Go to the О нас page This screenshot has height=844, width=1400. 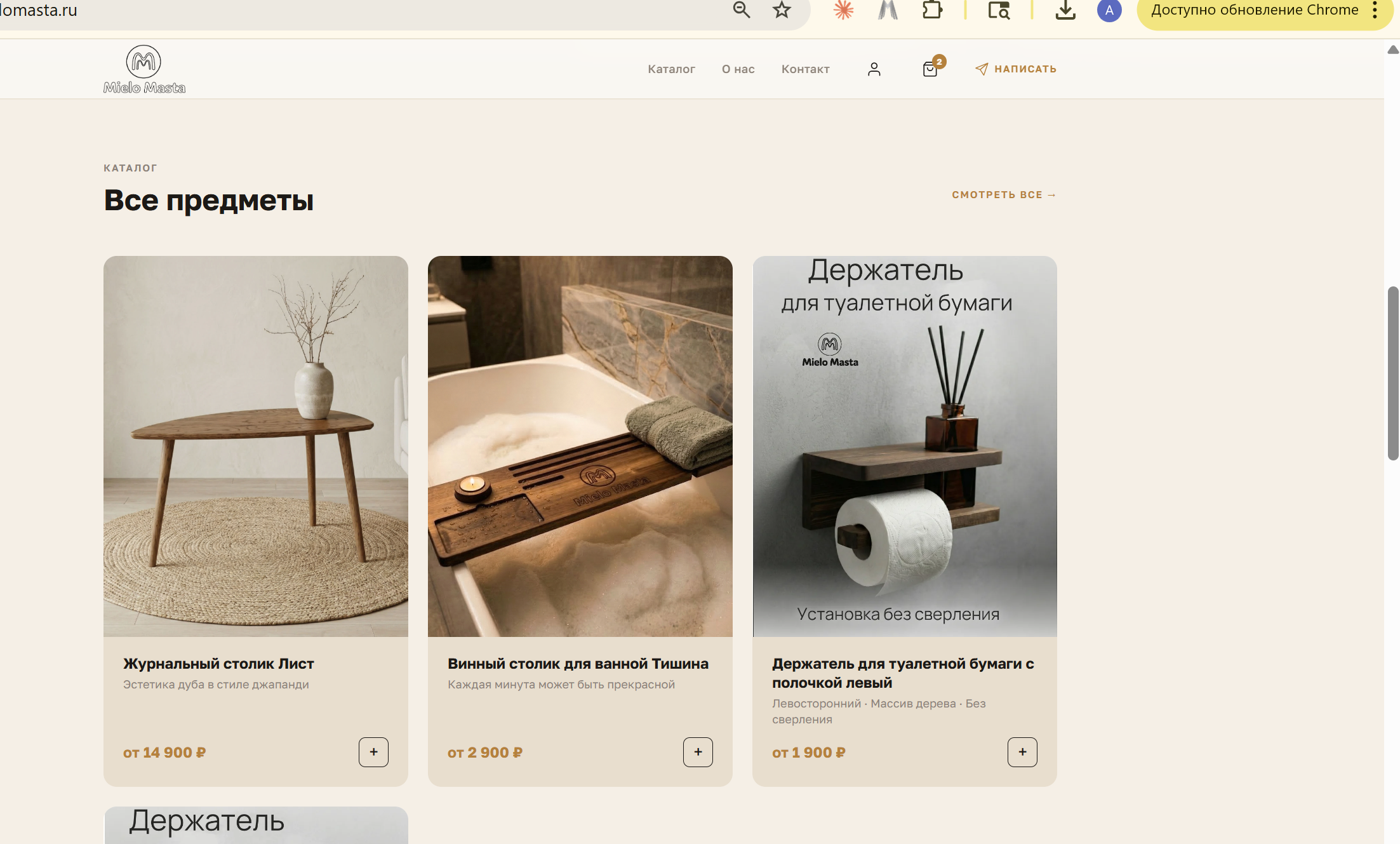pyautogui.click(x=738, y=69)
